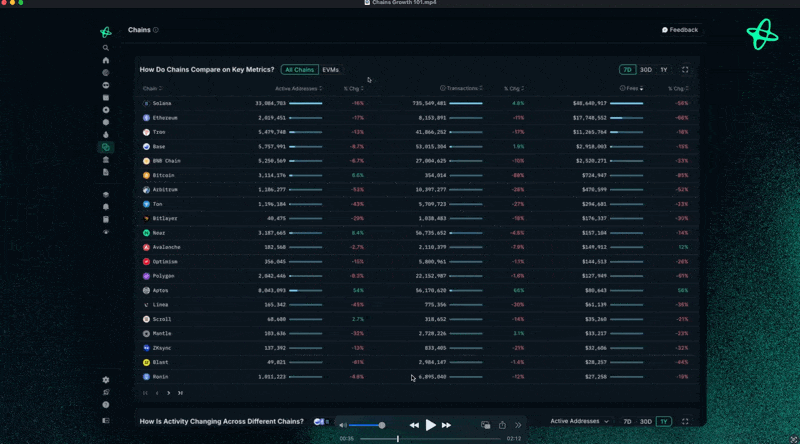This screenshot has width=800, height=444.
Task: Sort by % Chg after Transactions
Action: point(514,89)
